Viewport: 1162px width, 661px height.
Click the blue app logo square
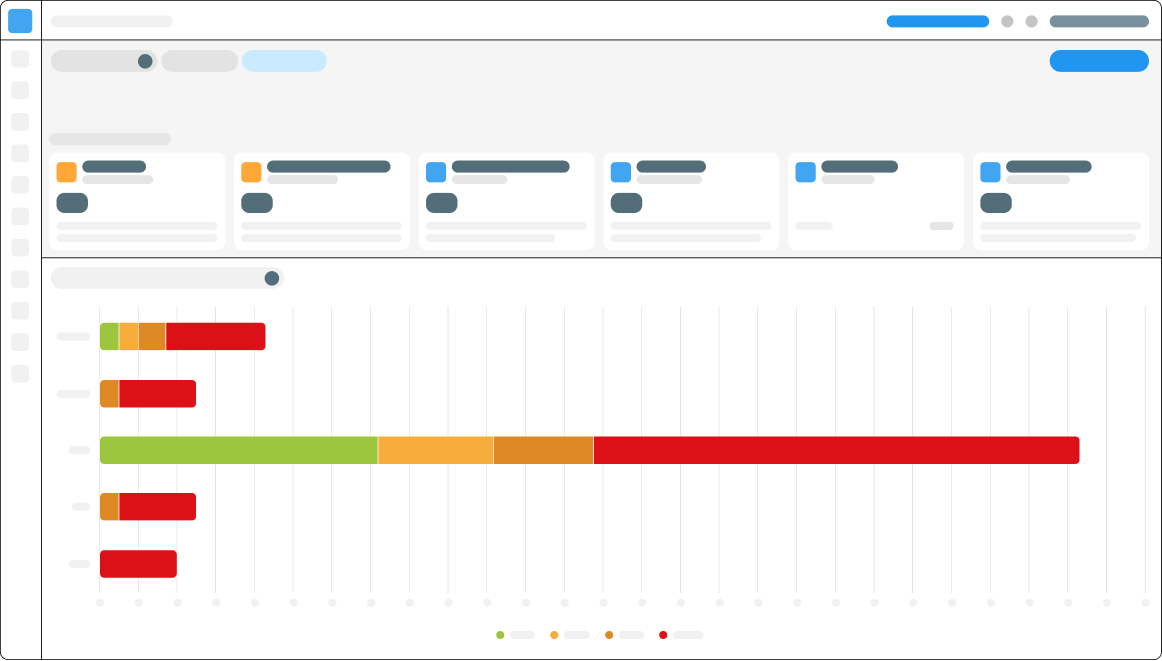[x=20, y=21]
